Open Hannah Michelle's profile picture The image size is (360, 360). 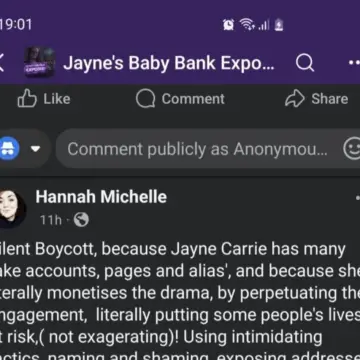tap(12, 209)
